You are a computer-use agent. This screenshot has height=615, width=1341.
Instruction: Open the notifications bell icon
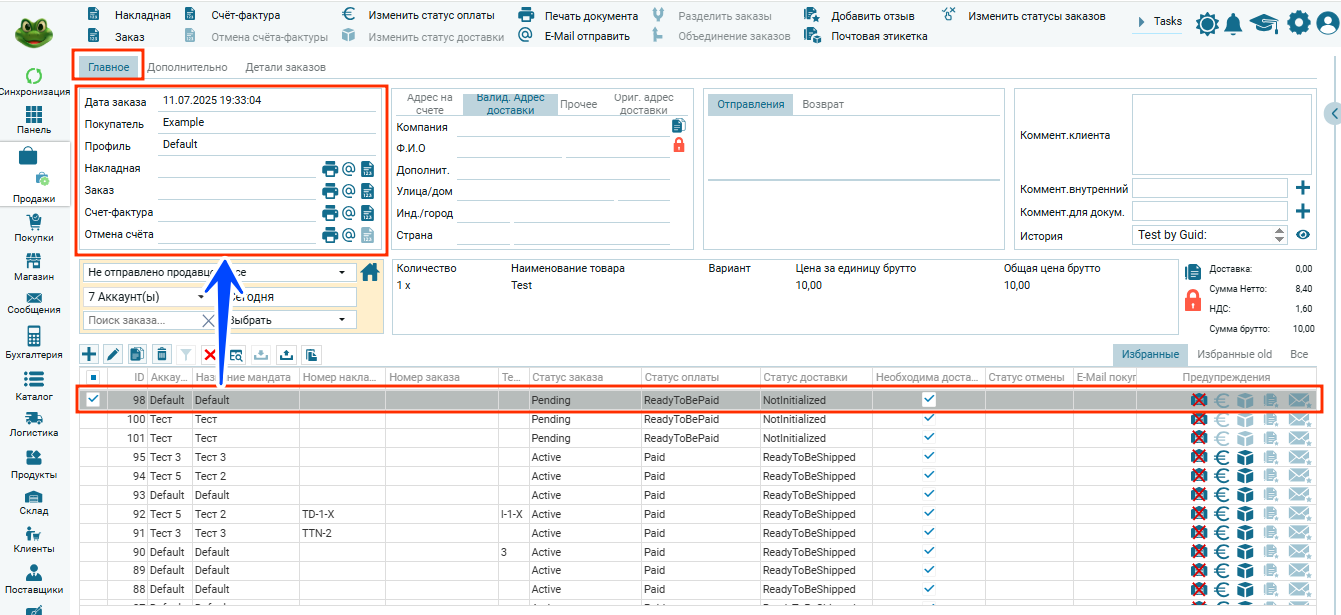click(x=1234, y=24)
